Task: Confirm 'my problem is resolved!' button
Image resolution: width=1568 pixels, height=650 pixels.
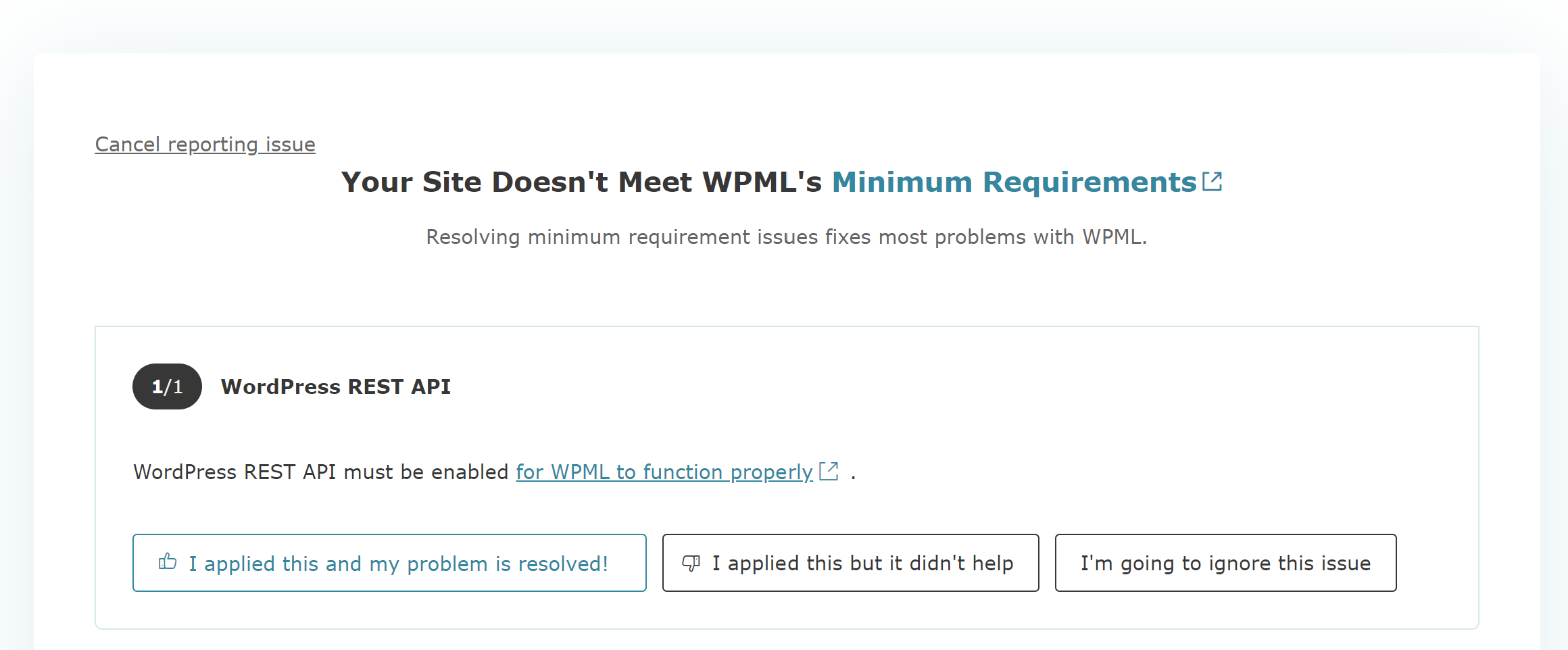Action: pos(389,563)
